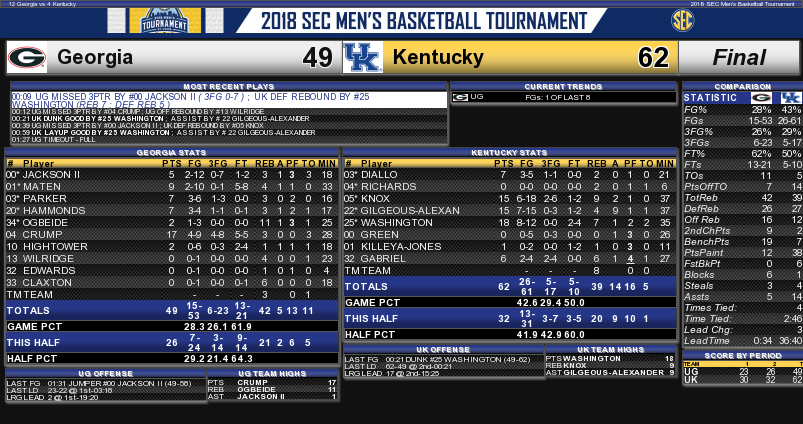Screen dimensions: 803x424
Task: Click the Final game status label
Action: pos(738,57)
